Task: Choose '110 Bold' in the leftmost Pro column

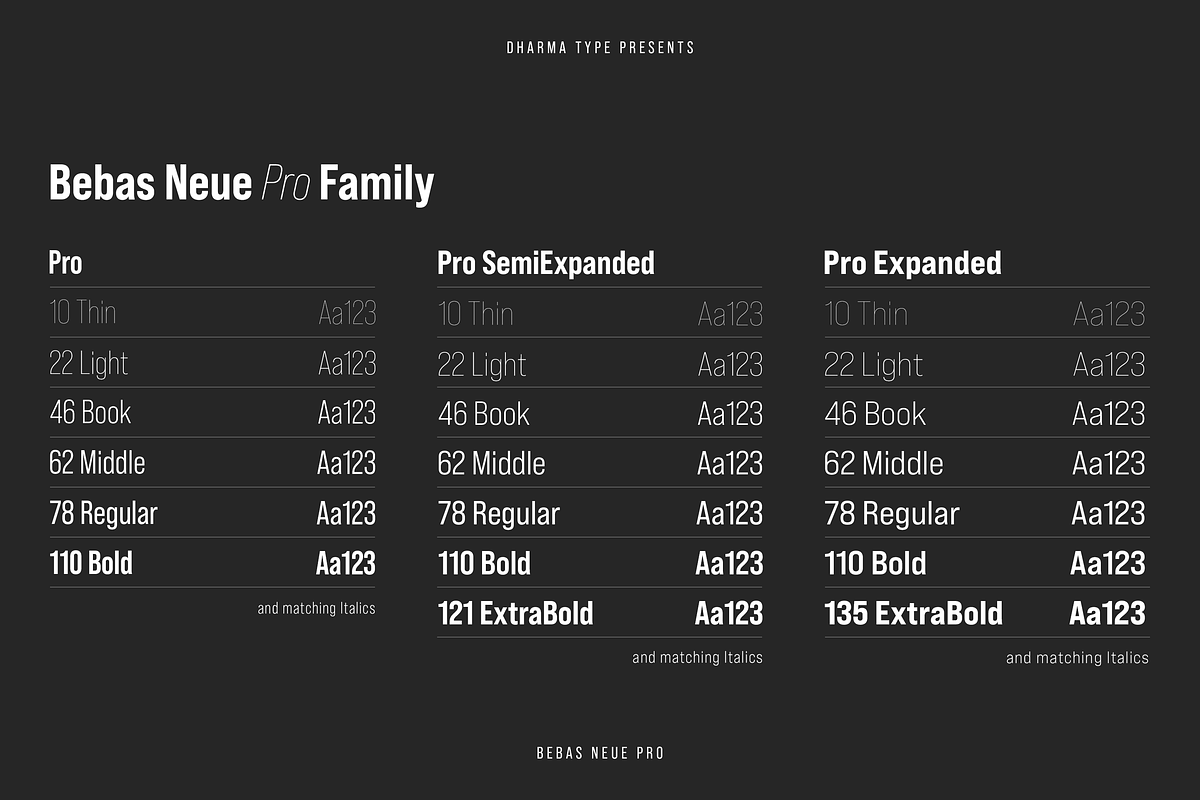Action: tap(91, 563)
